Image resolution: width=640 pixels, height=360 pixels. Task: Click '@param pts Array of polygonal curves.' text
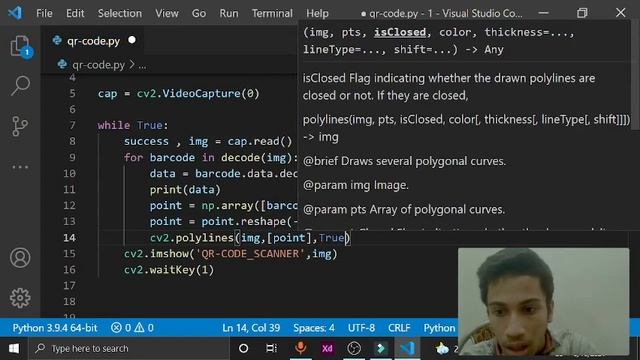click(404, 209)
